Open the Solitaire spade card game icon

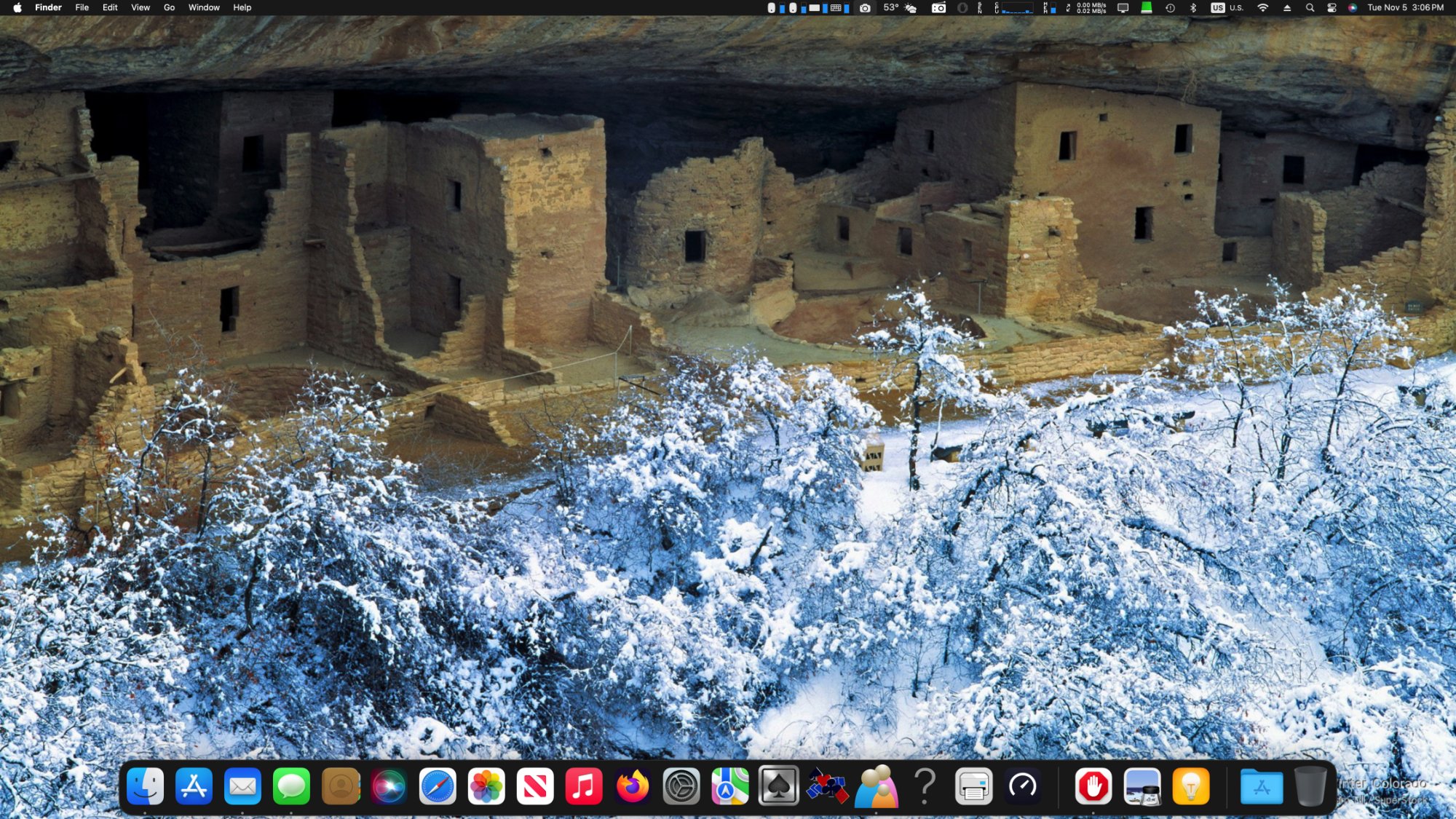(778, 786)
